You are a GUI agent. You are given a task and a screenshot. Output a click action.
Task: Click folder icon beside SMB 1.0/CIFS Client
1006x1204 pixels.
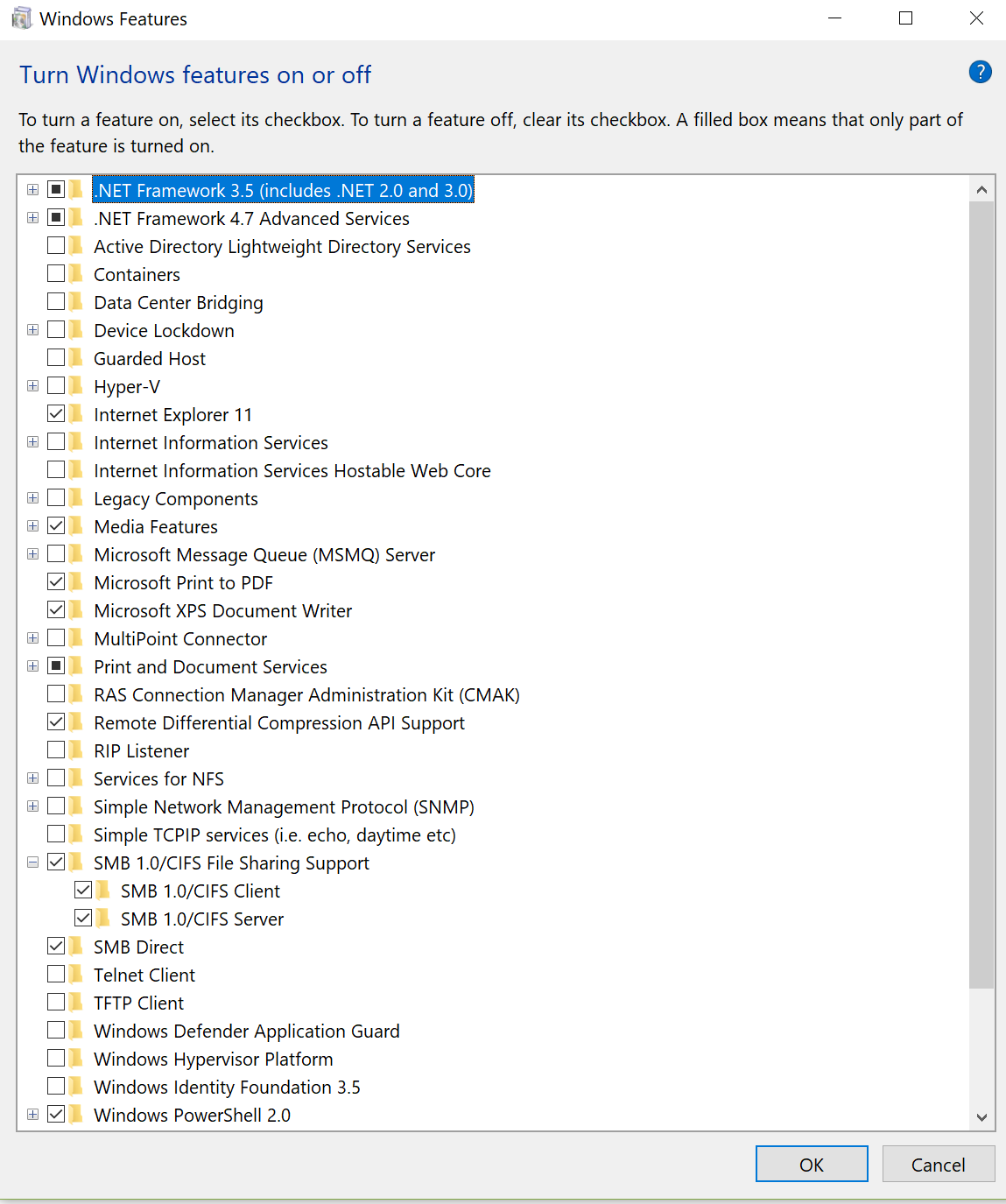pyautogui.click(x=104, y=891)
